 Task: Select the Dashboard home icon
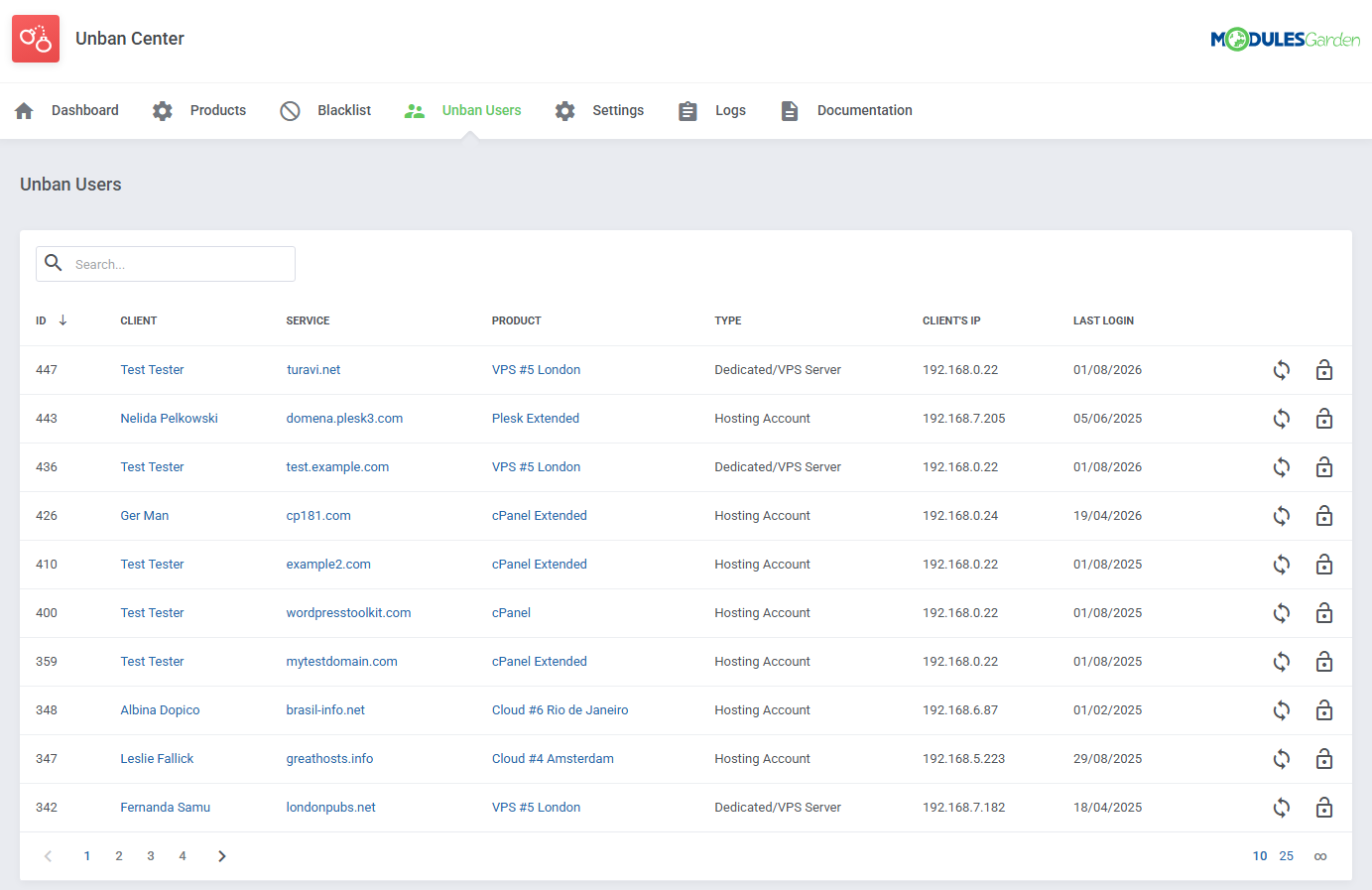[23, 110]
